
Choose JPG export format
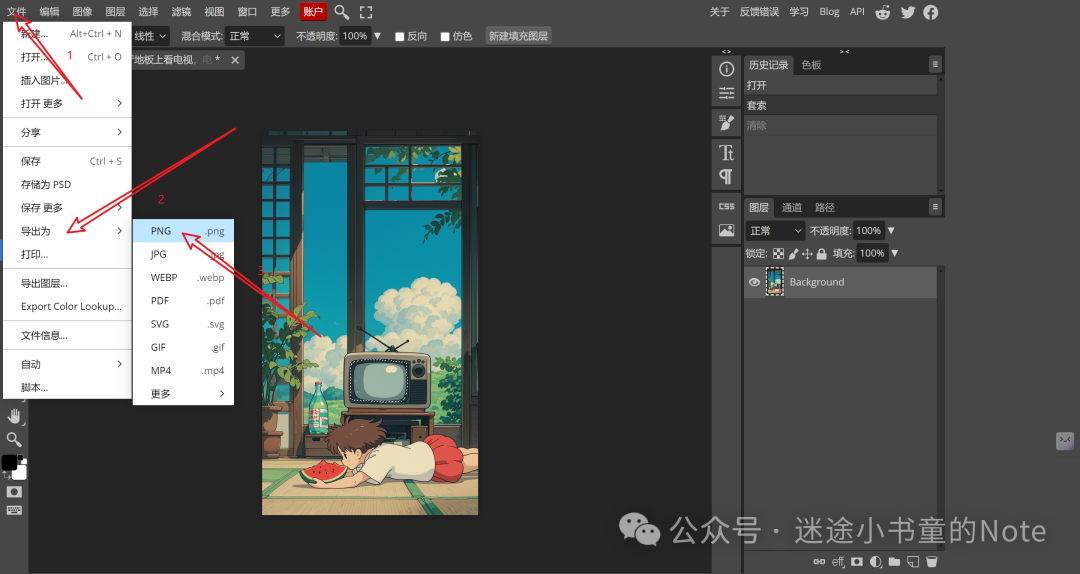183,254
